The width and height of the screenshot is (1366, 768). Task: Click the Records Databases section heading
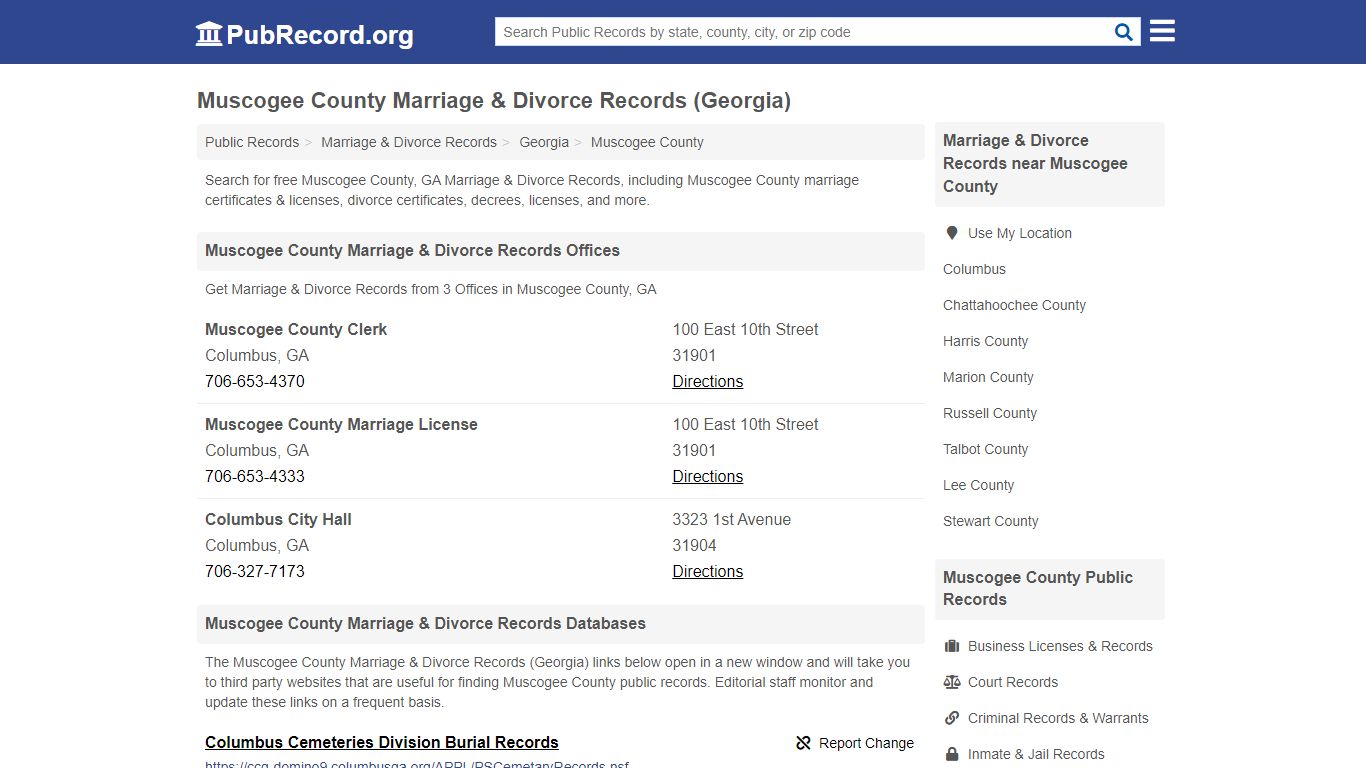[x=425, y=623]
